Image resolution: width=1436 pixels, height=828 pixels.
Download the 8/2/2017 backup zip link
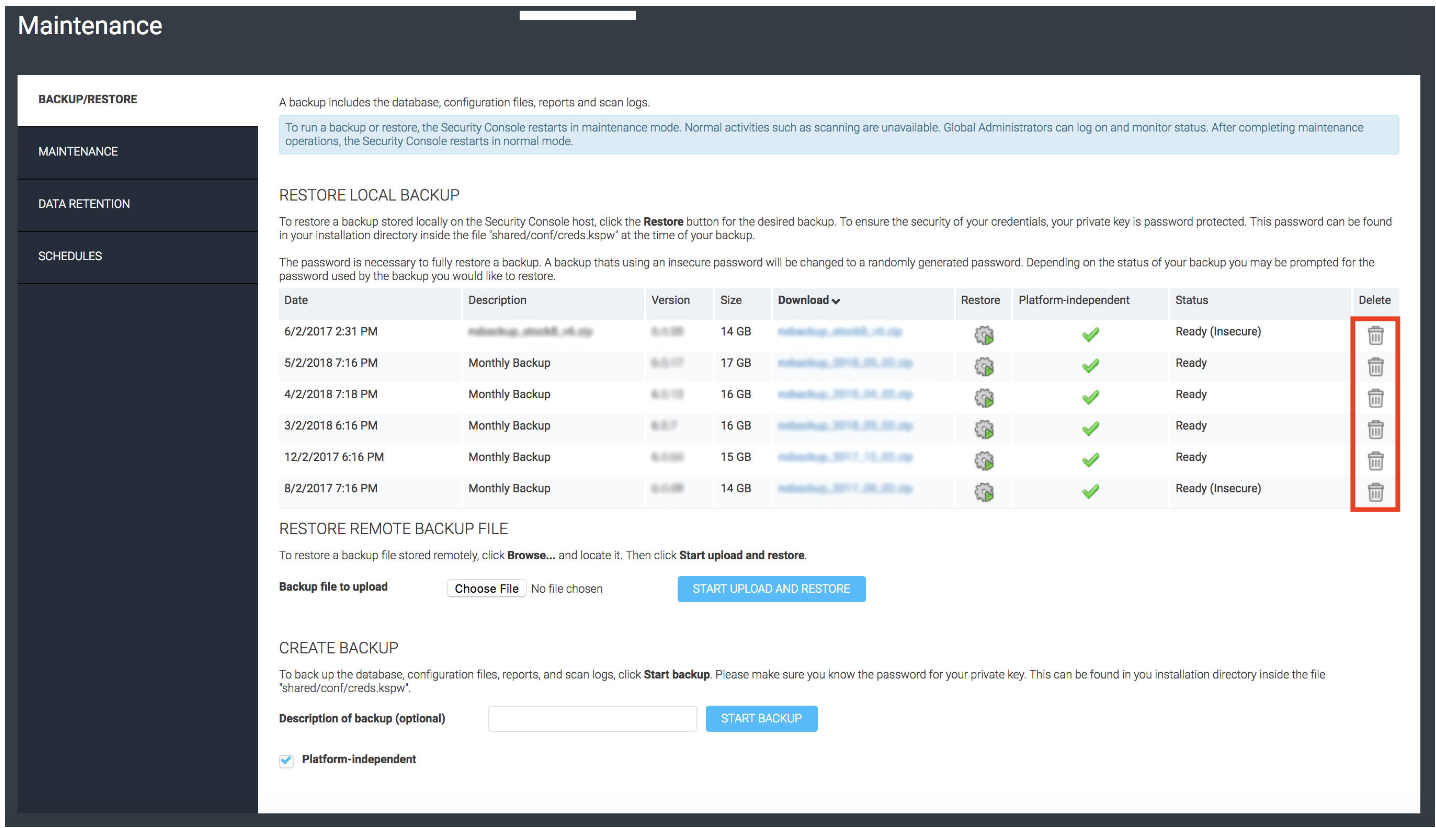pos(845,489)
